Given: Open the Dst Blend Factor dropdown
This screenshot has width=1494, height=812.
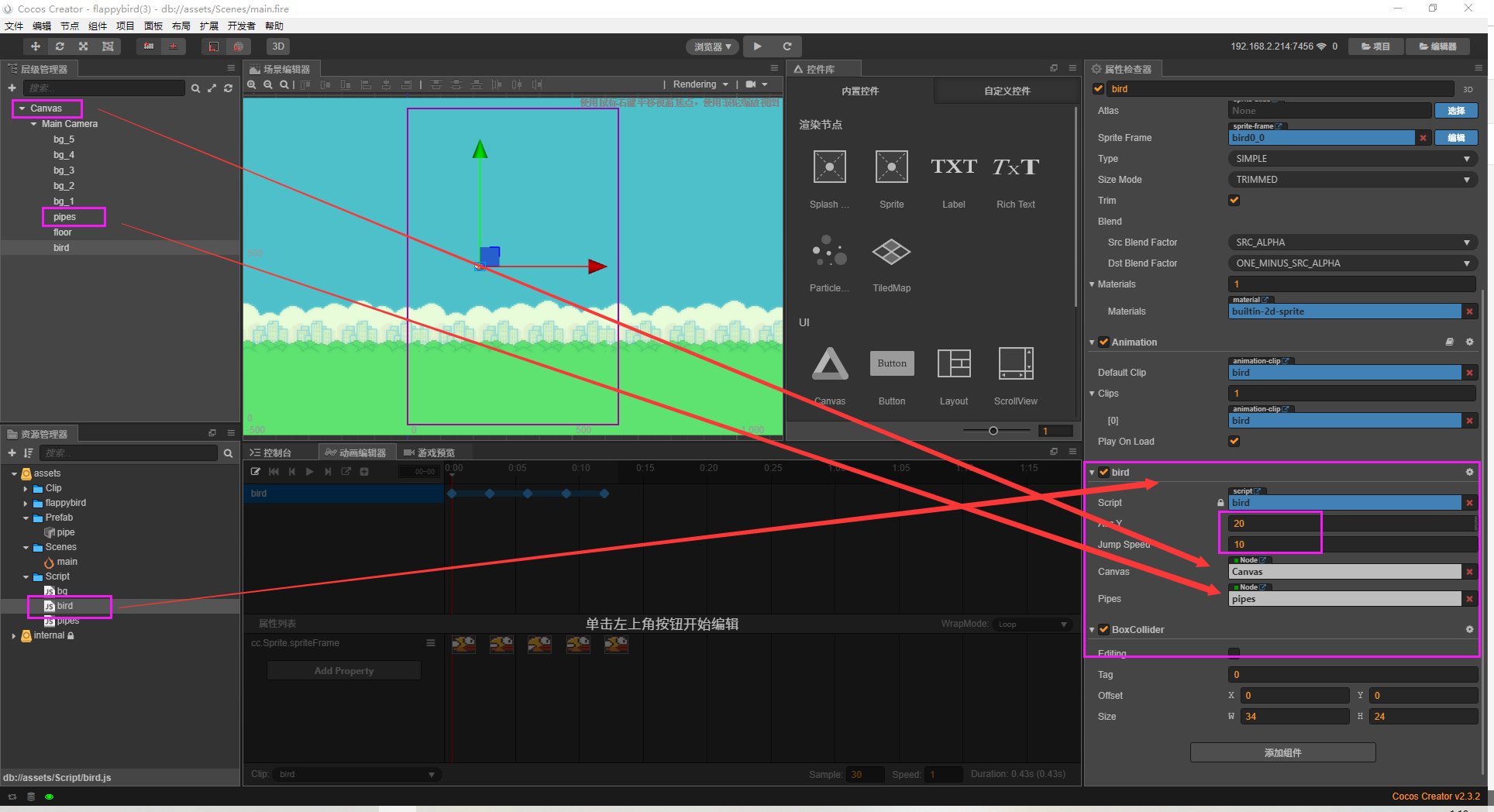Looking at the screenshot, I should coord(1353,263).
